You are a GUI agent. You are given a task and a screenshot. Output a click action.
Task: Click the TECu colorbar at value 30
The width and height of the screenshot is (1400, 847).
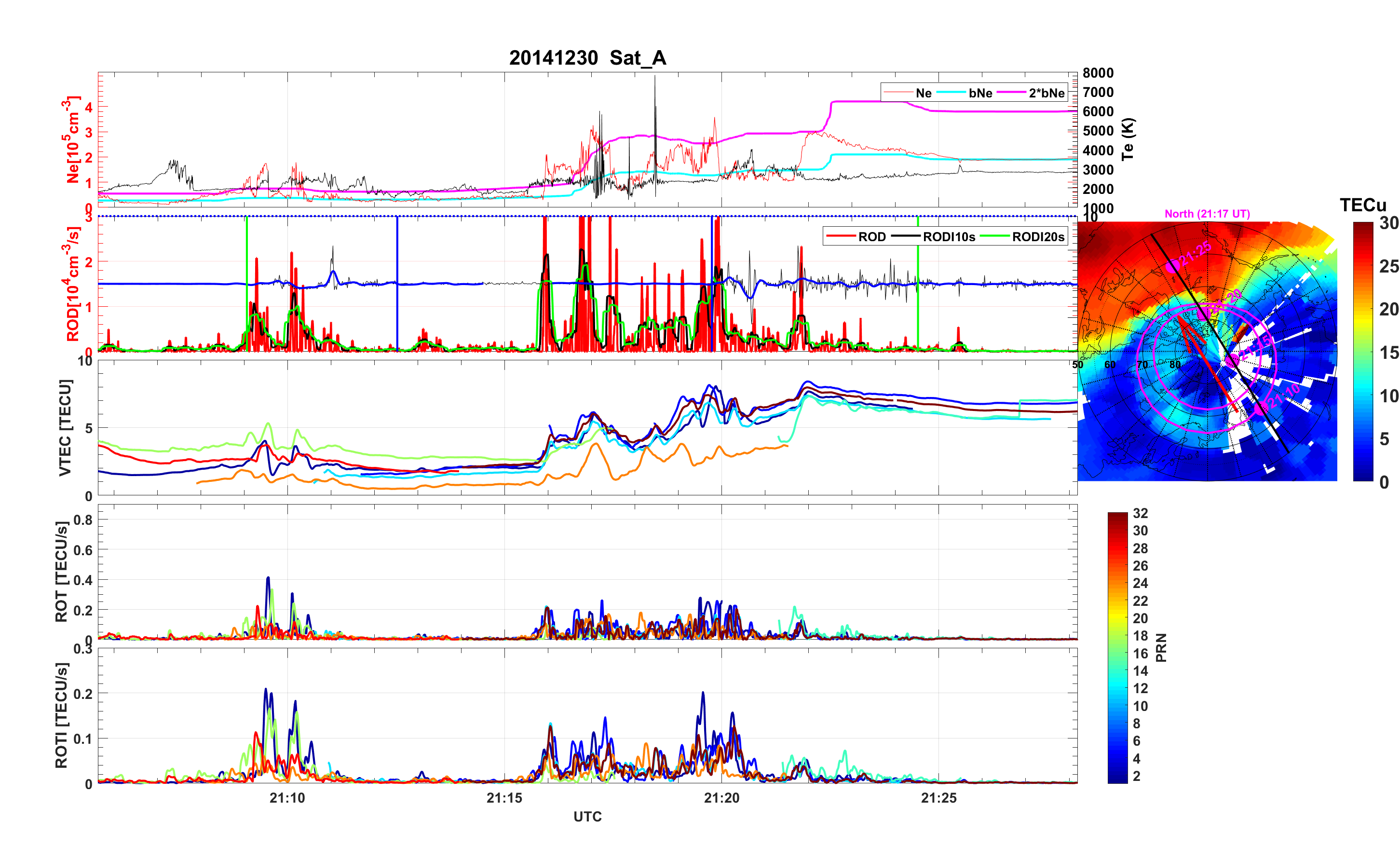[1362, 224]
